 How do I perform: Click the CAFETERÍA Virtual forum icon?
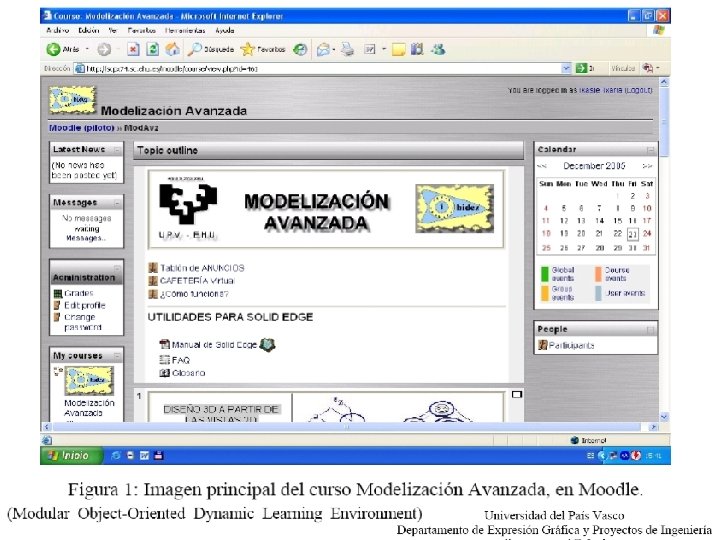[153, 281]
